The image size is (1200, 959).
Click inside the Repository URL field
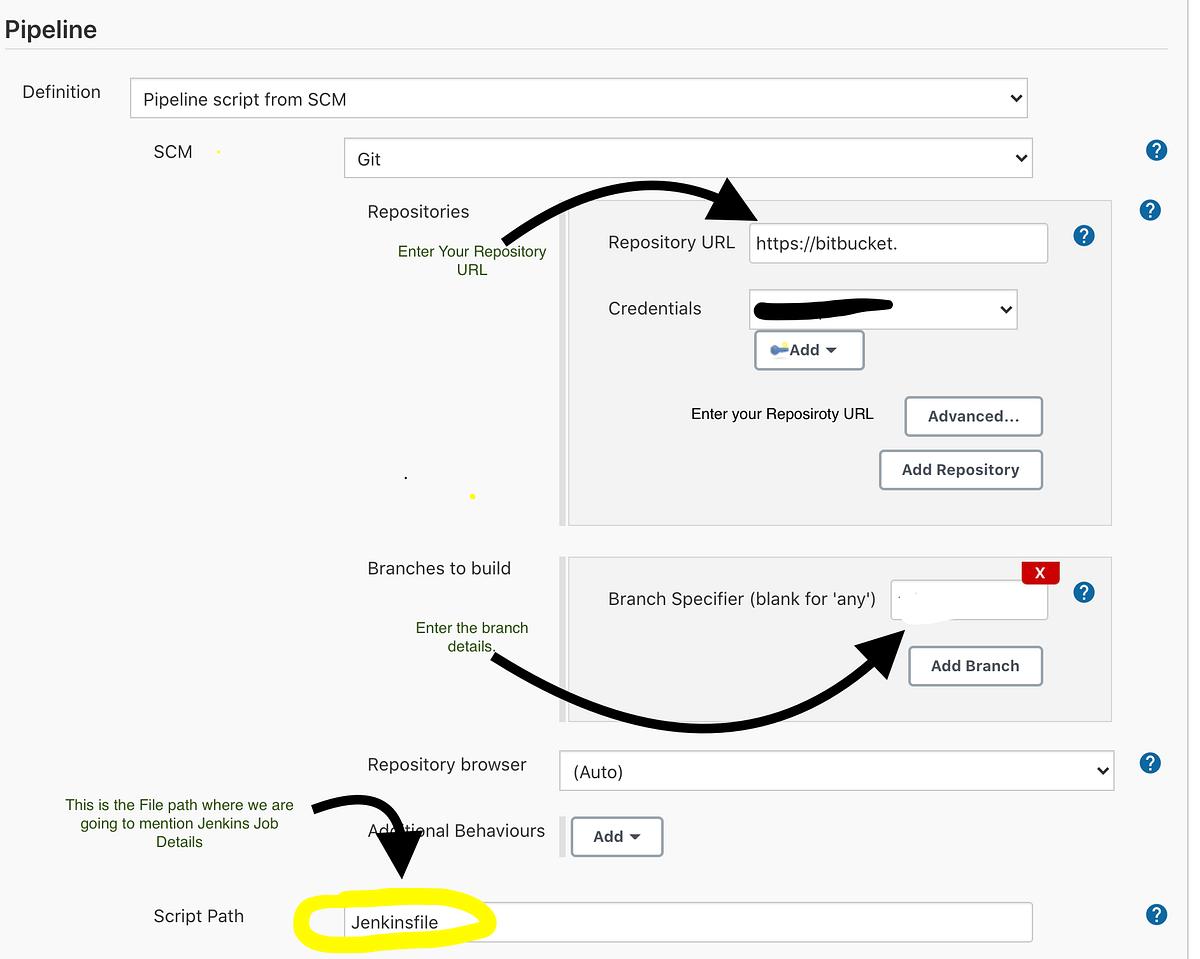pos(897,243)
